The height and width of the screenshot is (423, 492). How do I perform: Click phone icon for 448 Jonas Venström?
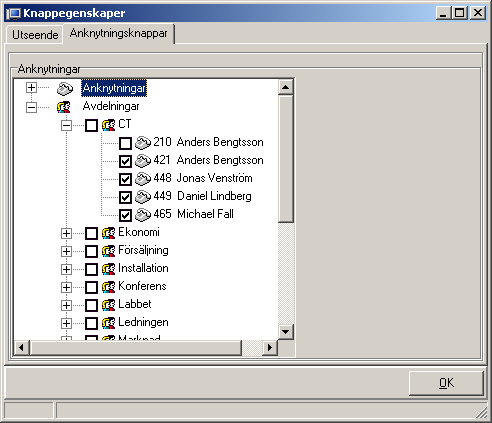(x=143, y=179)
